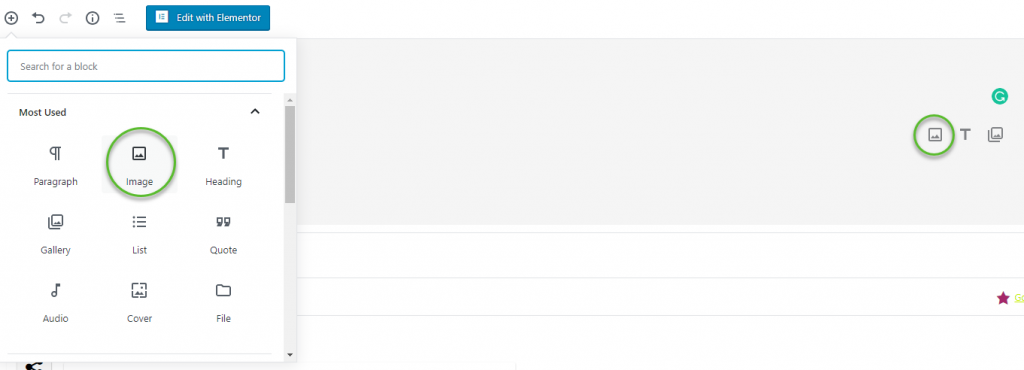Focus the Search for a block field
Image resolution: width=1024 pixels, height=370 pixels.
146,66
